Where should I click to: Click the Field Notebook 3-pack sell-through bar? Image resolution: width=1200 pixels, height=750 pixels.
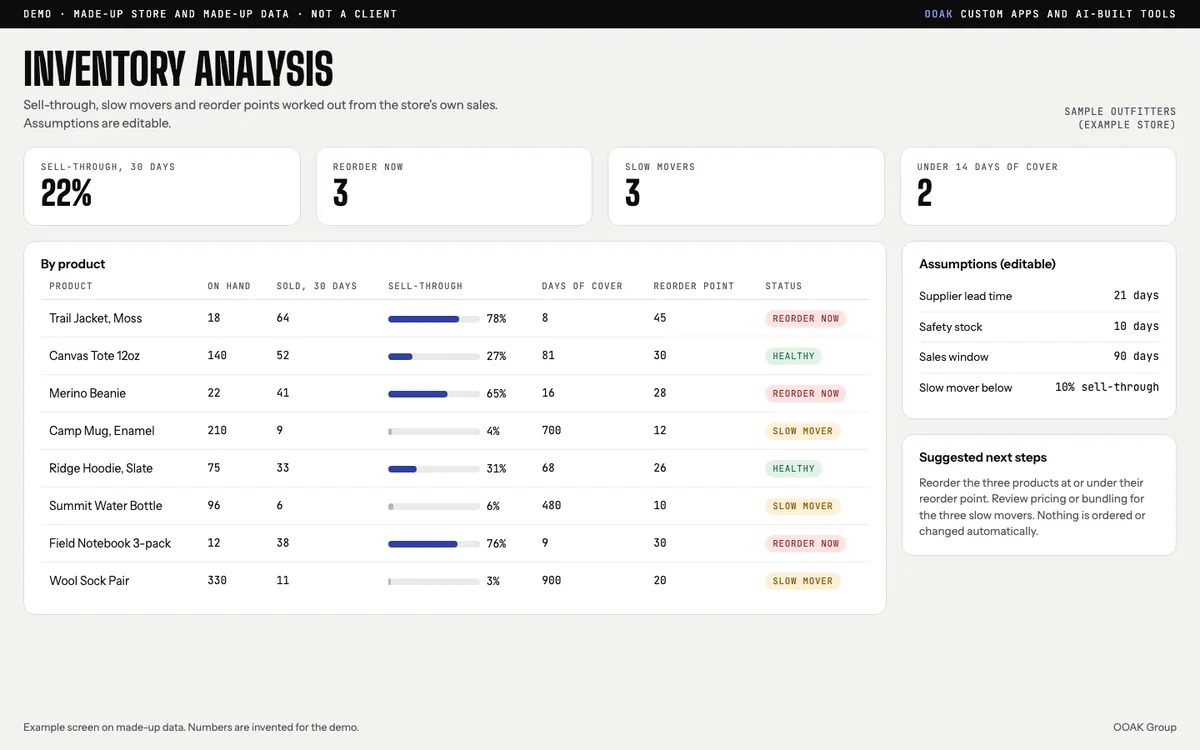coord(434,544)
